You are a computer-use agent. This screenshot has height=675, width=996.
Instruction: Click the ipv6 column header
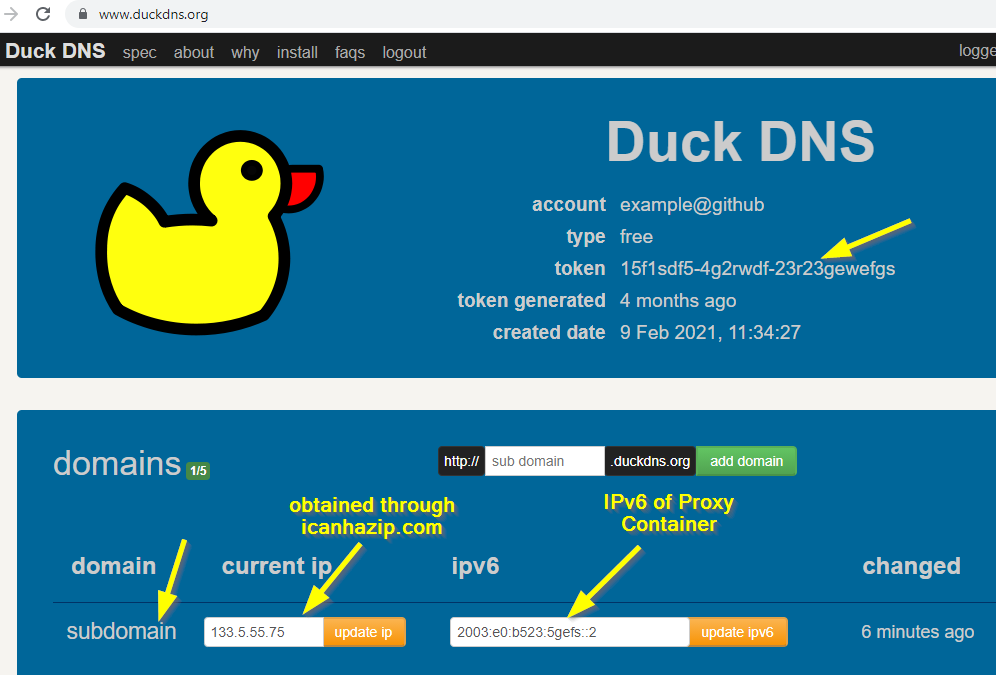tap(475, 566)
